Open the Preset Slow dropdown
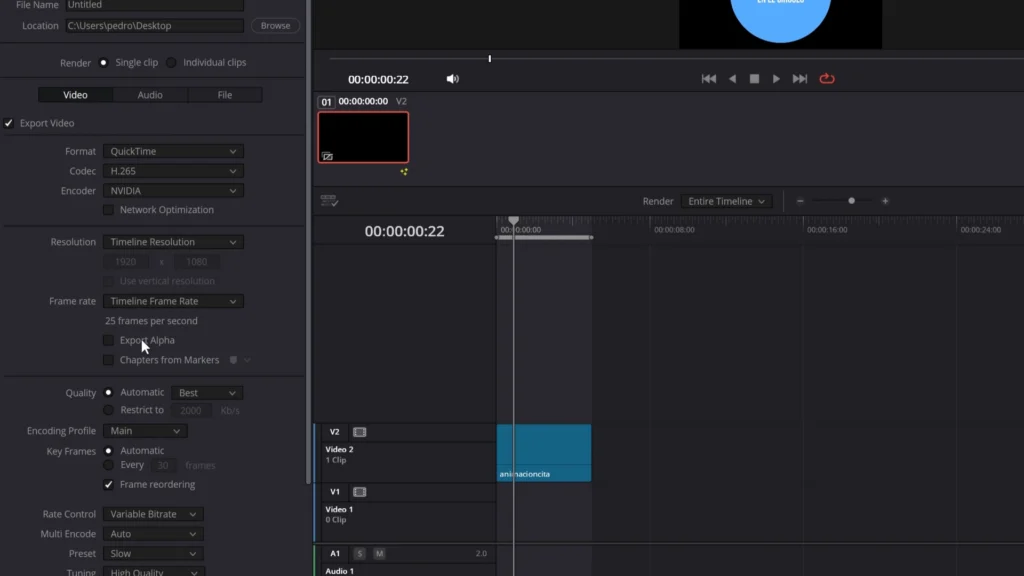This screenshot has width=1024, height=576. pyautogui.click(x=153, y=553)
